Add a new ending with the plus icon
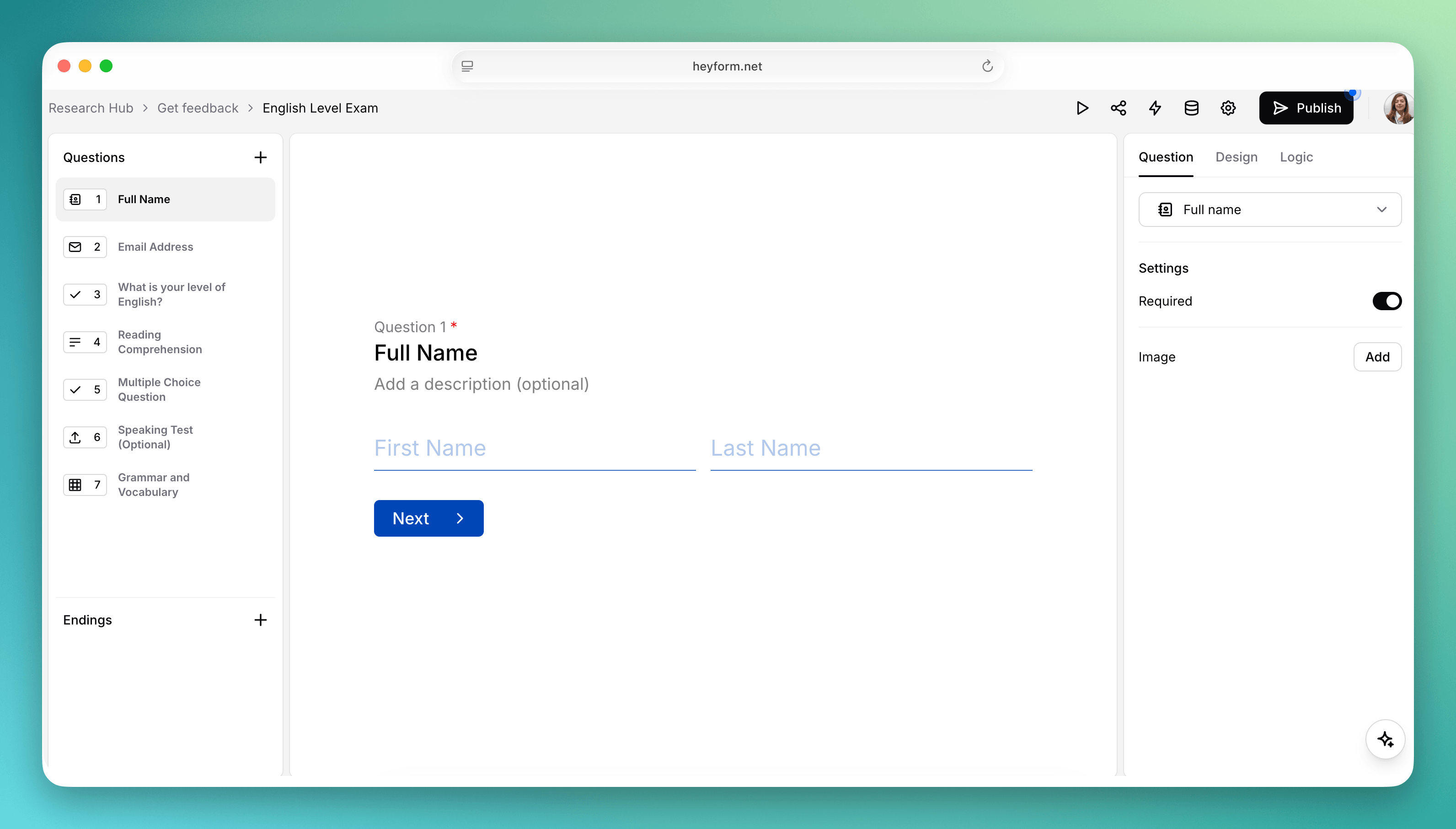Screen dimensions: 1456x829 point(261,620)
